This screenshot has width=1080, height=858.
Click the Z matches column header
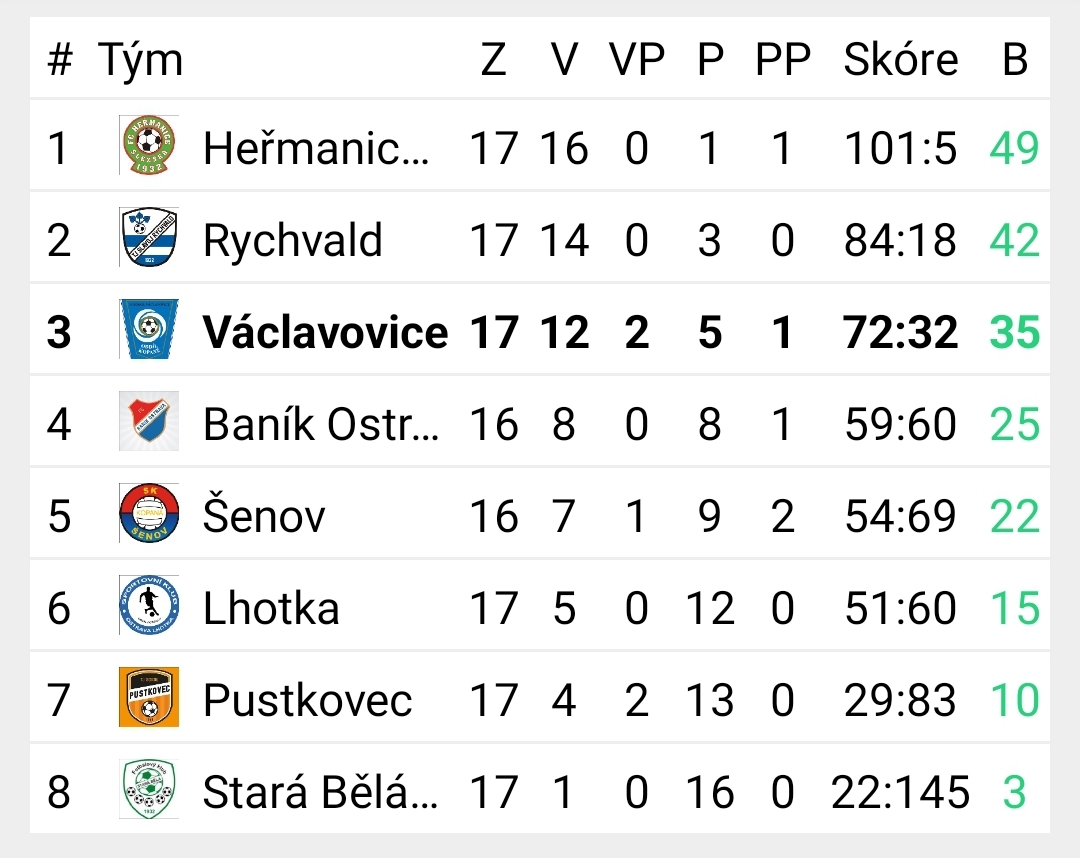(x=494, y=59)
